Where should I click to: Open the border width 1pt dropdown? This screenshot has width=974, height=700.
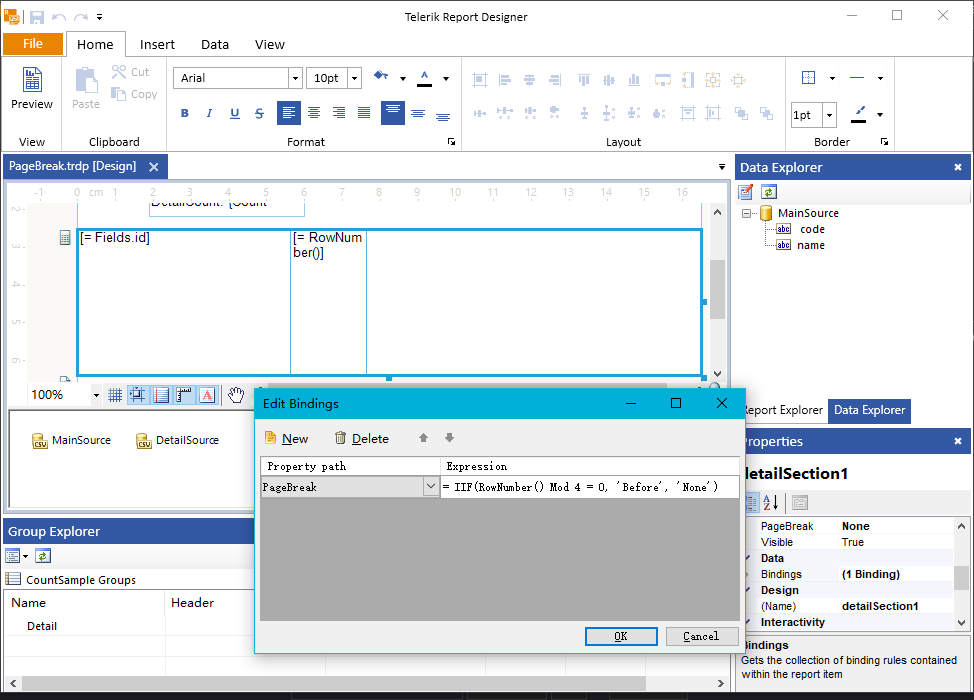(829, 115)
